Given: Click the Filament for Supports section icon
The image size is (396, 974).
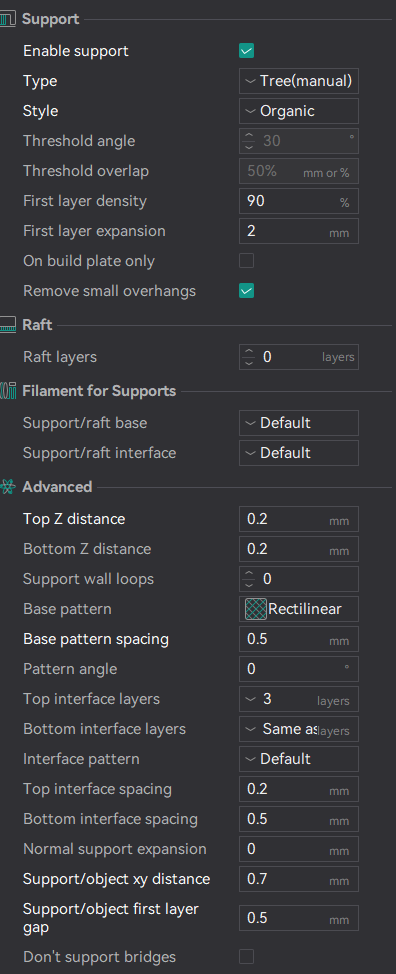Looking at the screenshot, I should [x=7, y=391].
